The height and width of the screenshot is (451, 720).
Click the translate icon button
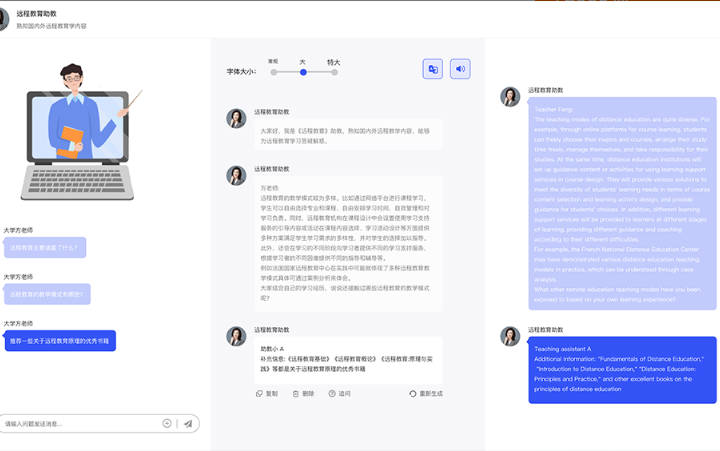(x=433, y=69)
